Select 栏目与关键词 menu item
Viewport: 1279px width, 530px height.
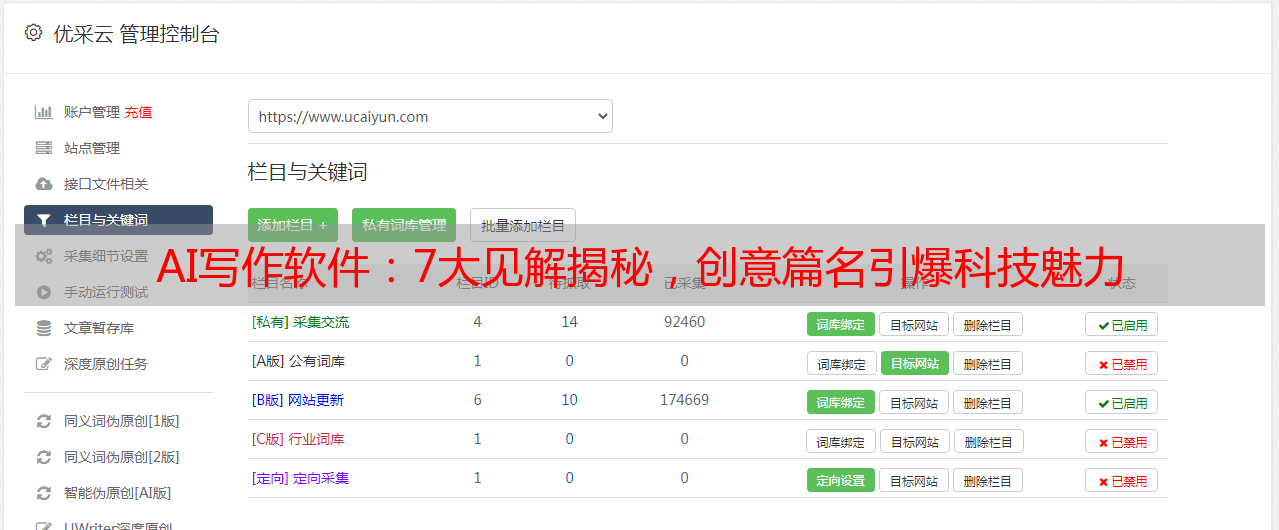(x=118, y=220)
